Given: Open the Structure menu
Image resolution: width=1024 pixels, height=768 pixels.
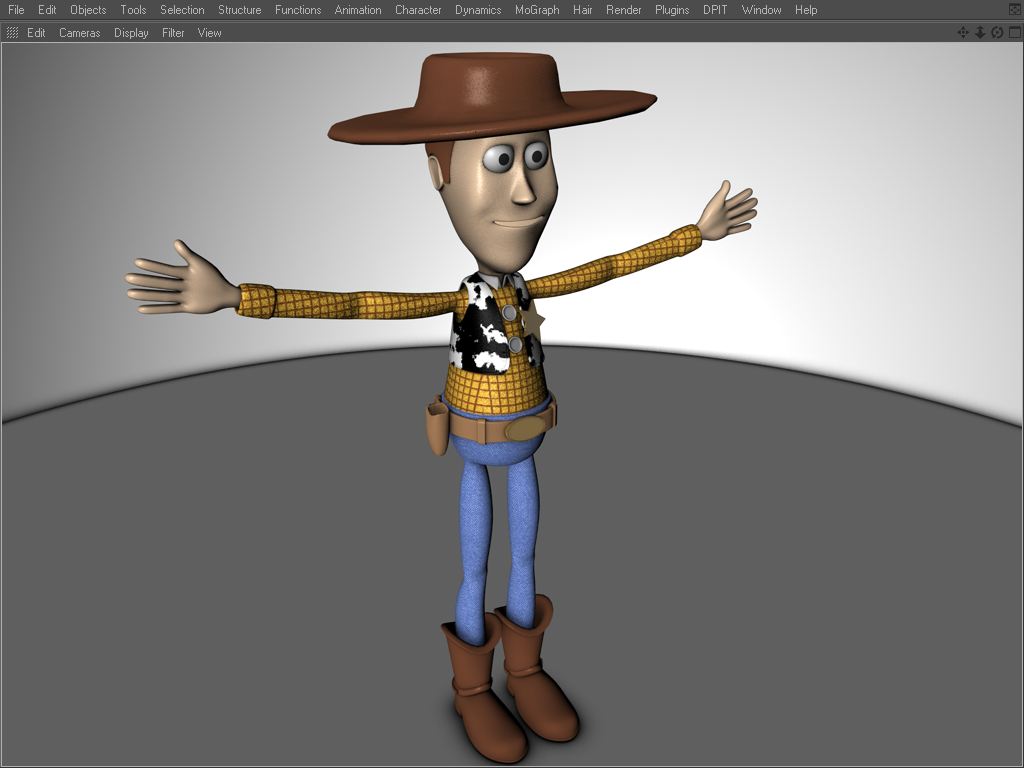Looking at the screenshot, I should pyautogui.click(x=240, y=10).
